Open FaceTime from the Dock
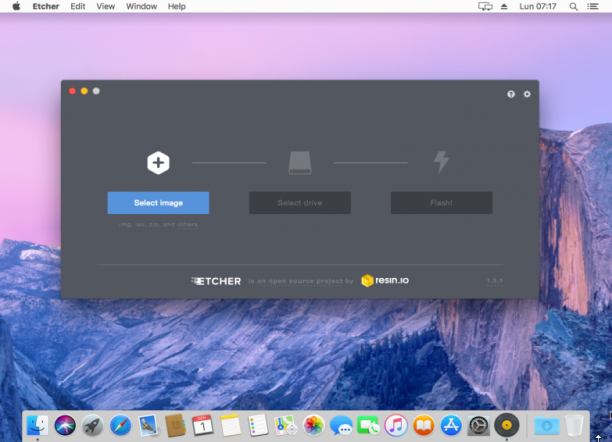 [x=368, y=425]
